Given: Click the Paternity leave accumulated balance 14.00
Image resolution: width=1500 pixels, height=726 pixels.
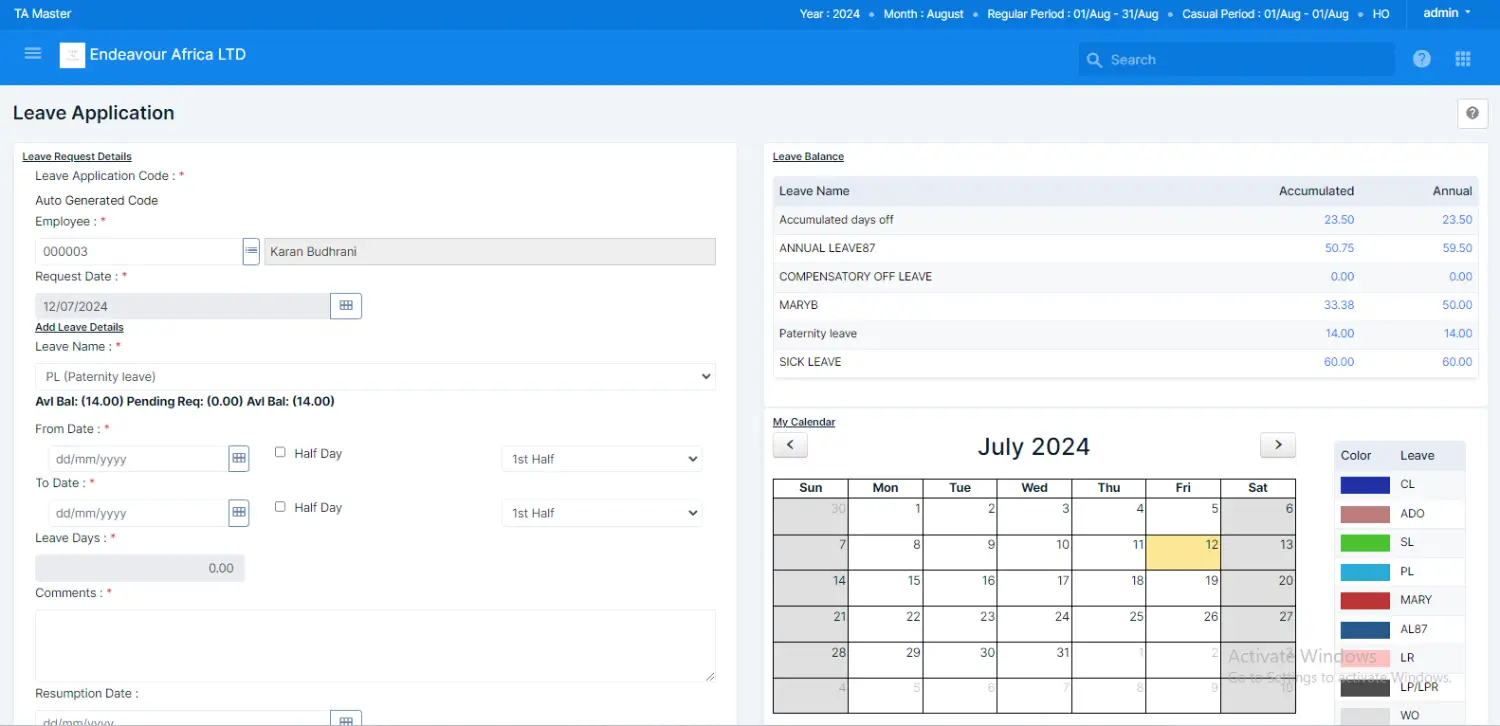Looking at the screenshot, I should pyautogui.click(x=1339, y=334).
